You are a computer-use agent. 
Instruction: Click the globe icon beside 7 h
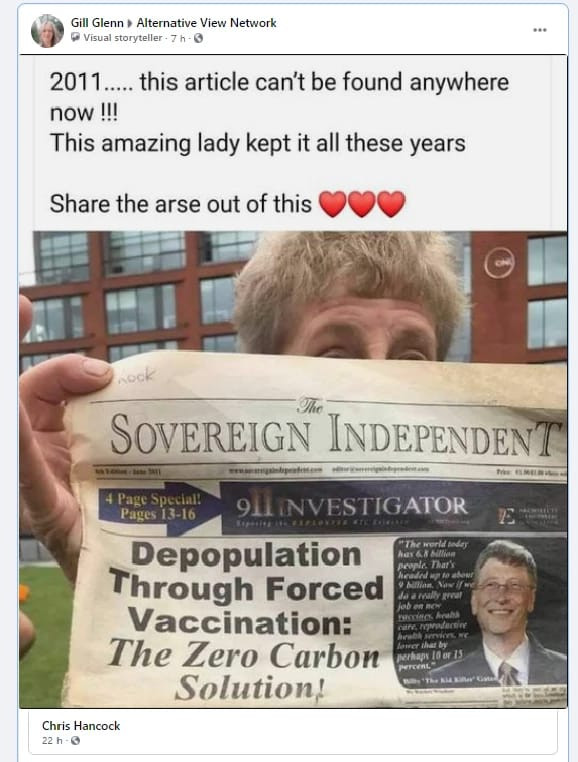click(198, 38)
